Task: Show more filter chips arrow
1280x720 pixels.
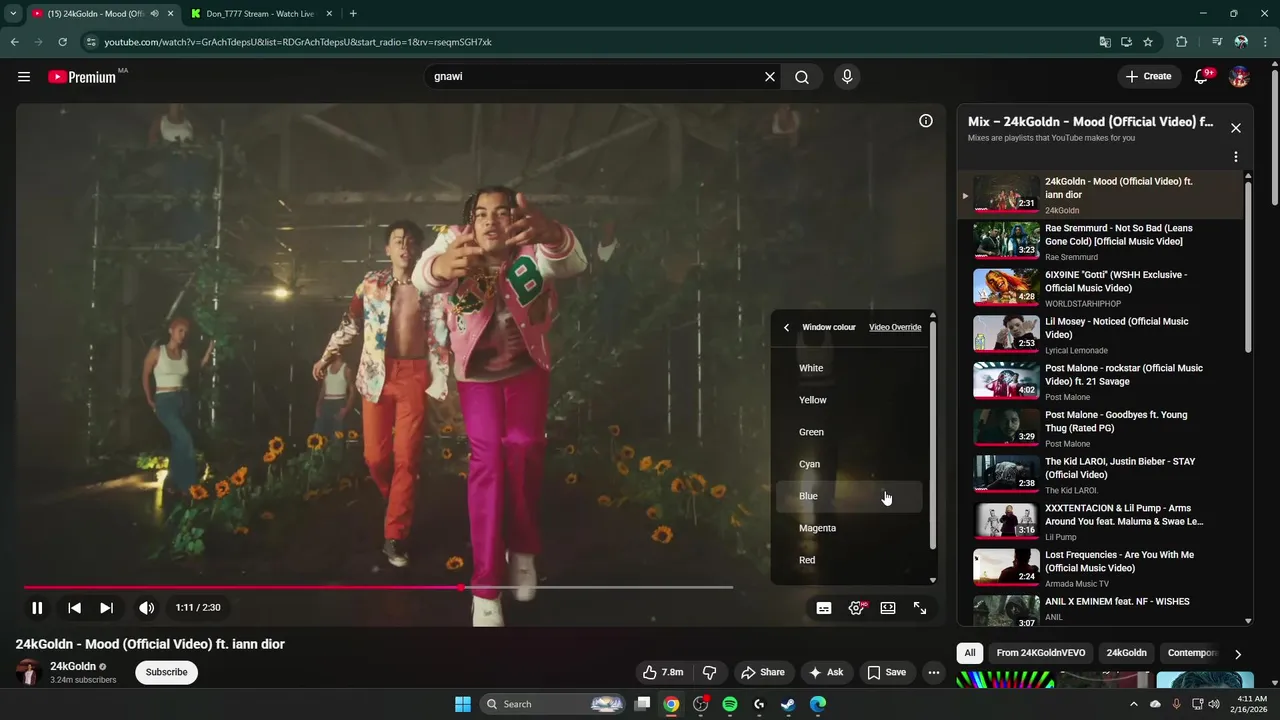Action: (x=1238, y=654)
